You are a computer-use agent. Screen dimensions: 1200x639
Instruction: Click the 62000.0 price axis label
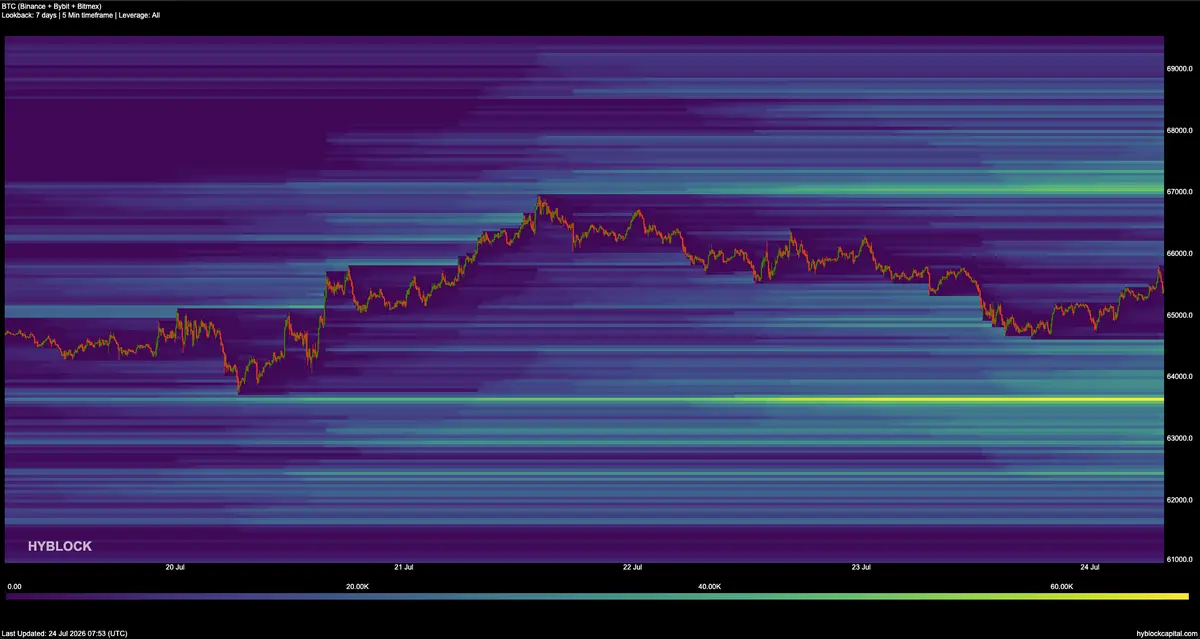pyautogui.click(x=1181, y=500)
